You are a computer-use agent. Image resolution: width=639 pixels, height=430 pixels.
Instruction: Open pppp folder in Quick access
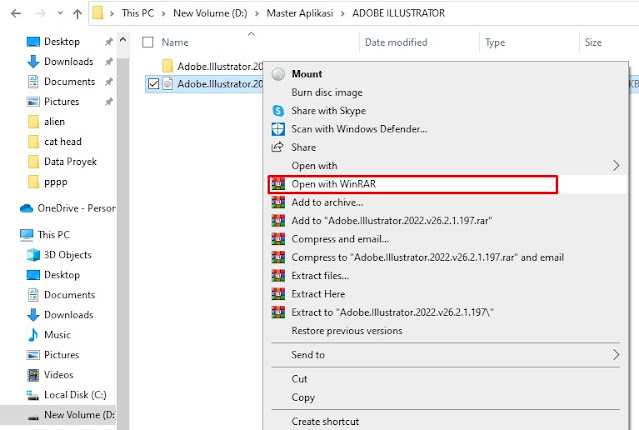(55, 182)
